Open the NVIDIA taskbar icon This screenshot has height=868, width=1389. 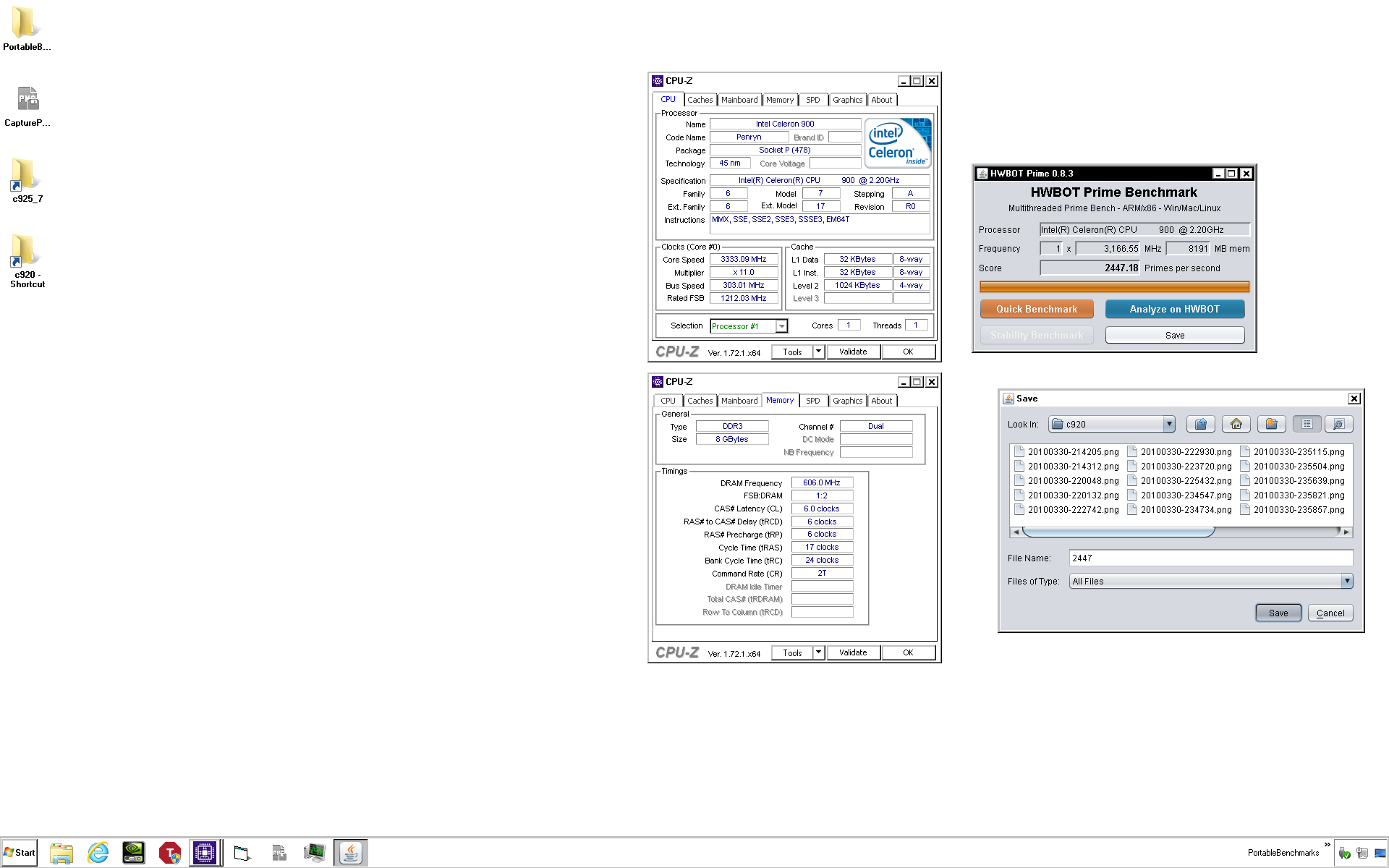coord(134,854)
